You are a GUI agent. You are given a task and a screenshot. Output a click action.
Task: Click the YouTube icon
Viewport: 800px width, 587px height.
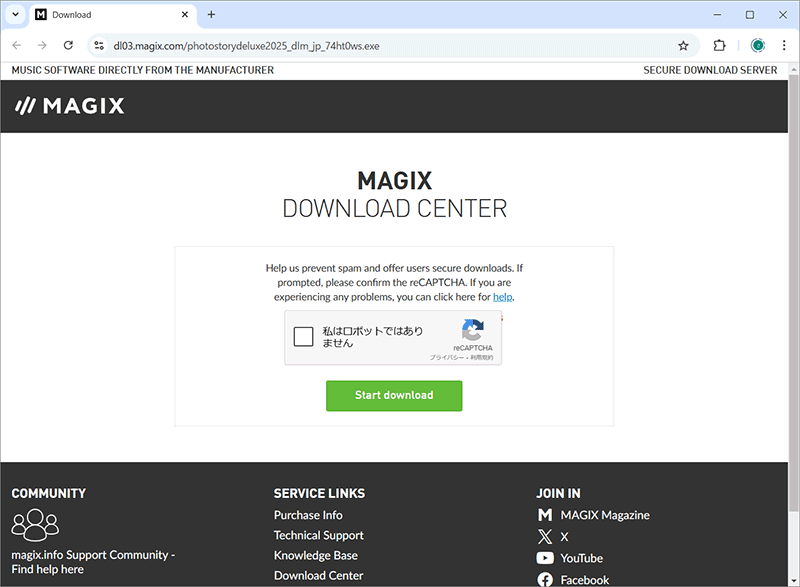[545, 558]
